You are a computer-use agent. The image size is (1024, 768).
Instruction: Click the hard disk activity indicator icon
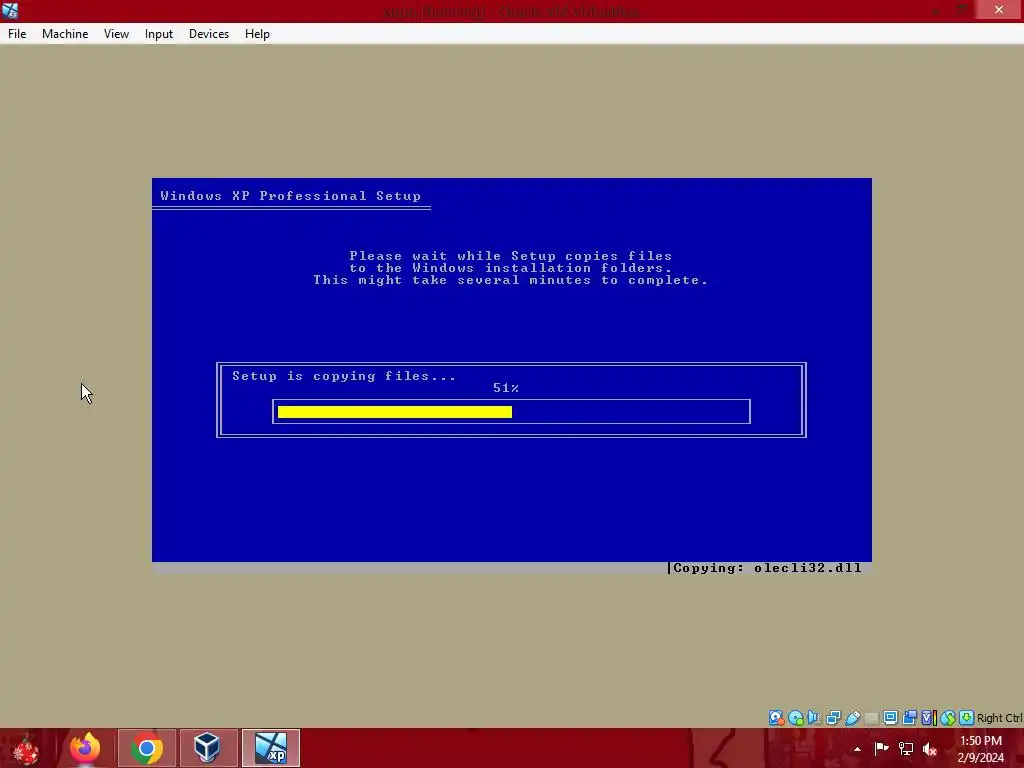click(776, 718)
